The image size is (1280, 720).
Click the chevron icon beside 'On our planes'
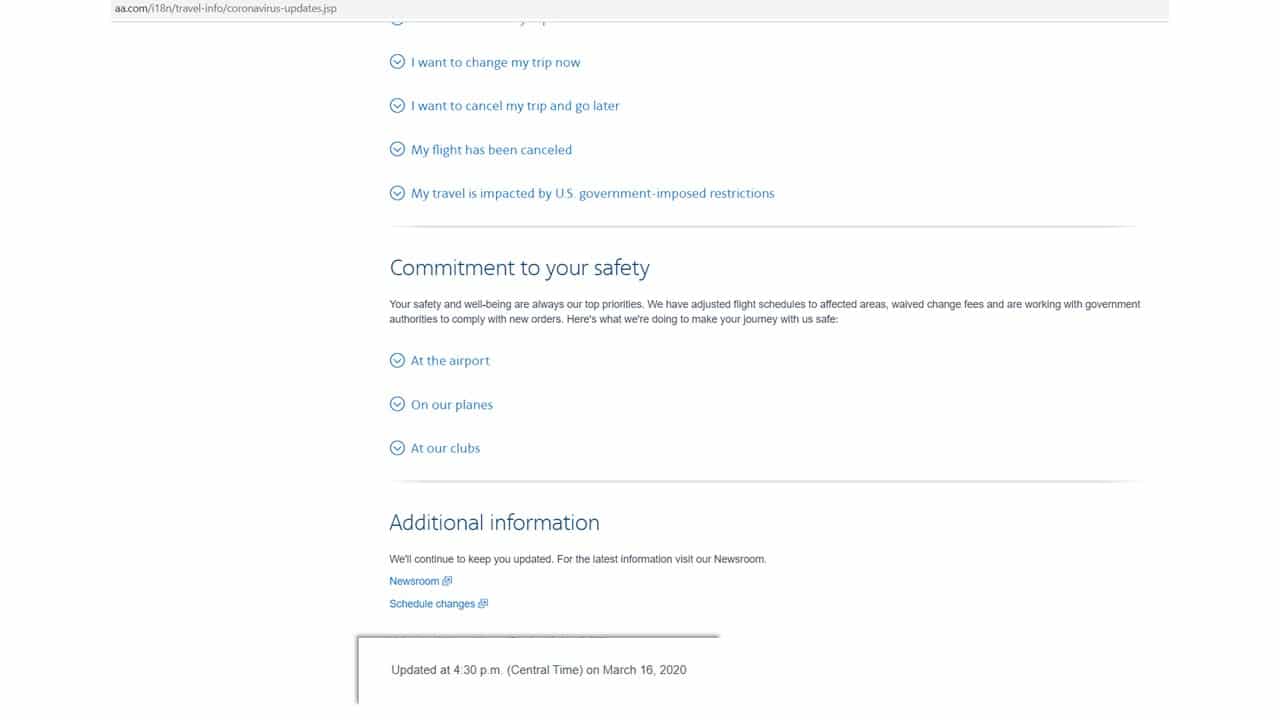point(397,405)
